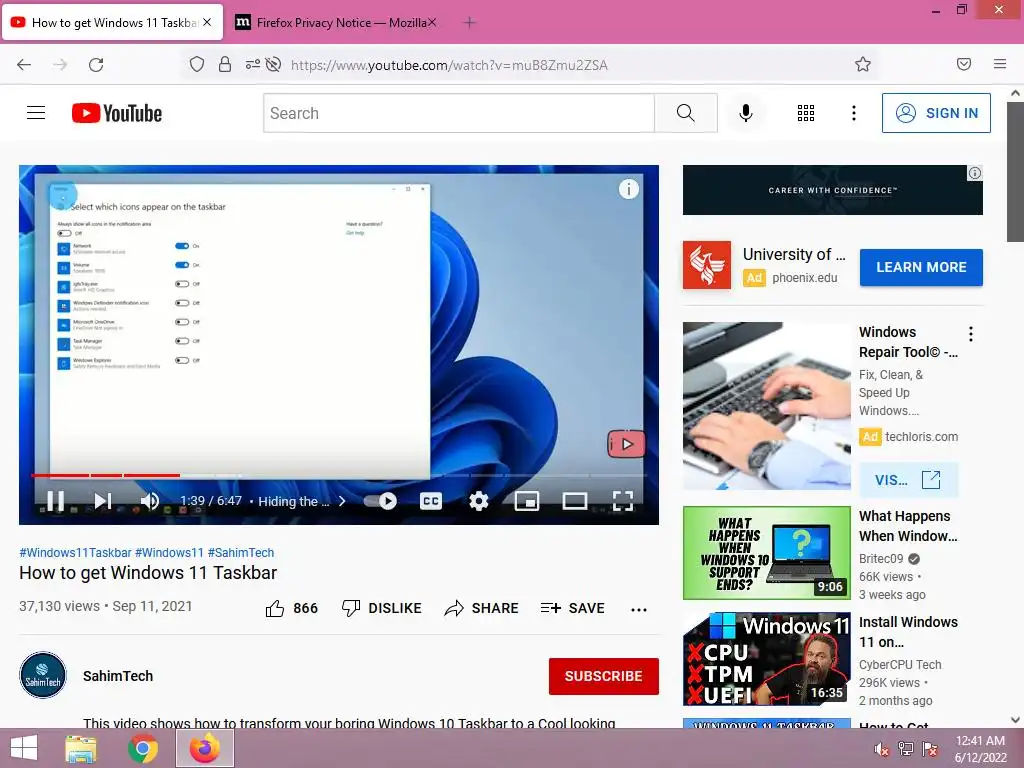
Task: Open more actions ellipsis below video
Action: (639, 609)
